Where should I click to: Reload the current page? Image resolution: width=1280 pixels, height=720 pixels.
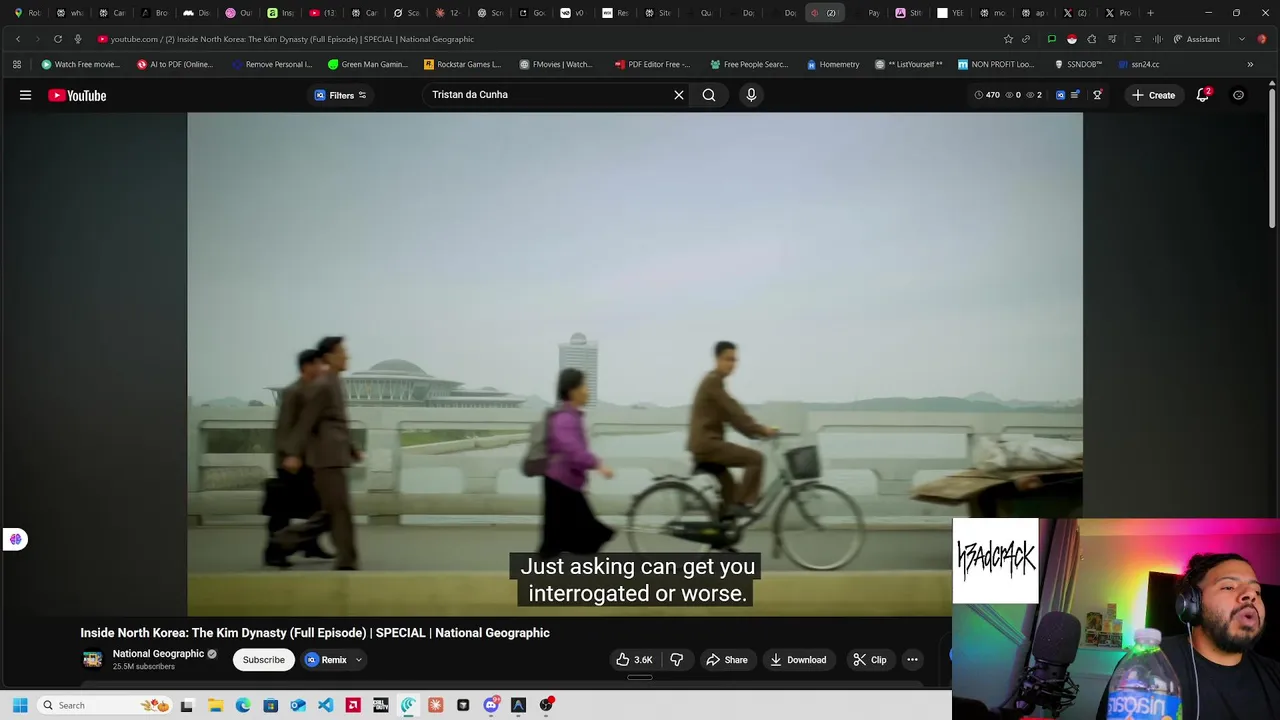point(58,39)
